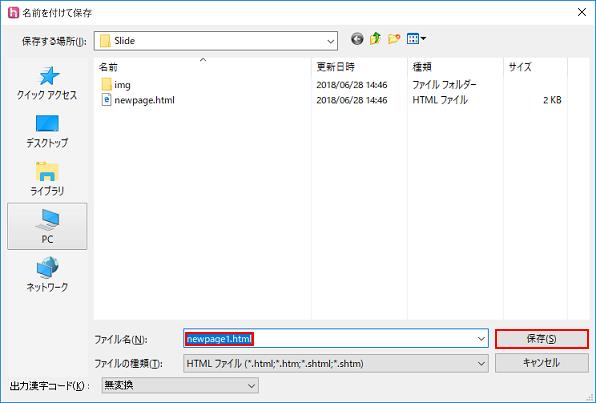Screen dimensions: 596x403
Task: Select クイック アクセス in the sidebar
Action: point(47,84)
